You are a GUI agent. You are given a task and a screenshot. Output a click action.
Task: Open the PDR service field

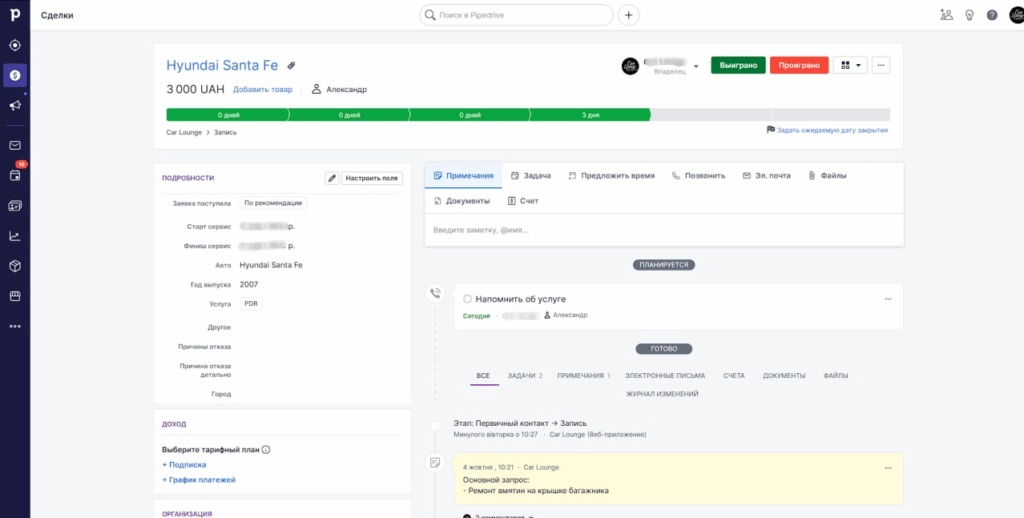click(251, 304)
